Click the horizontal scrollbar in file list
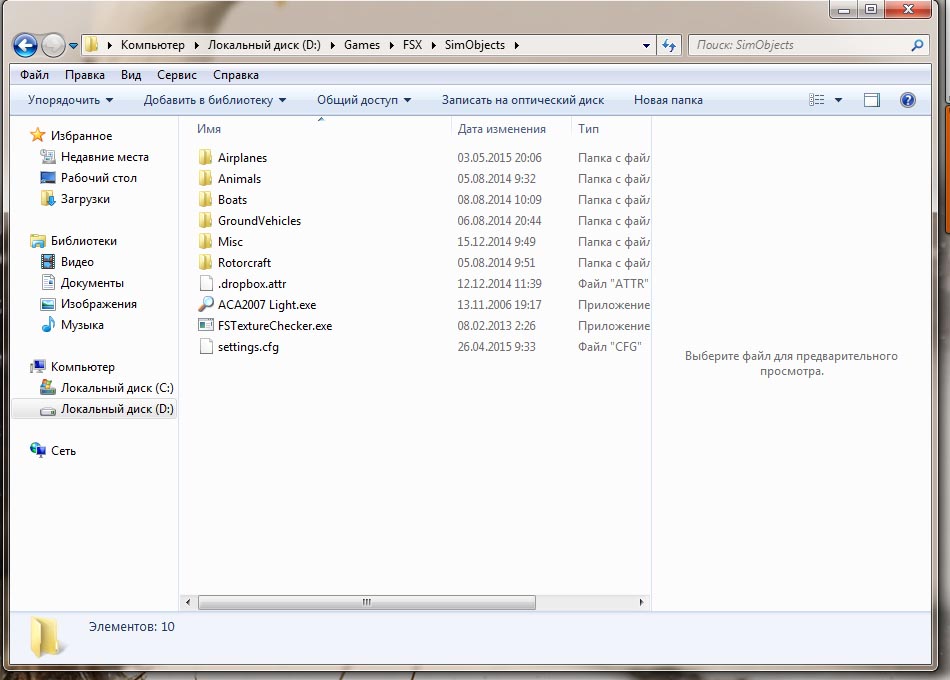Viewport: 950px width, 680px height. [366, 602]
